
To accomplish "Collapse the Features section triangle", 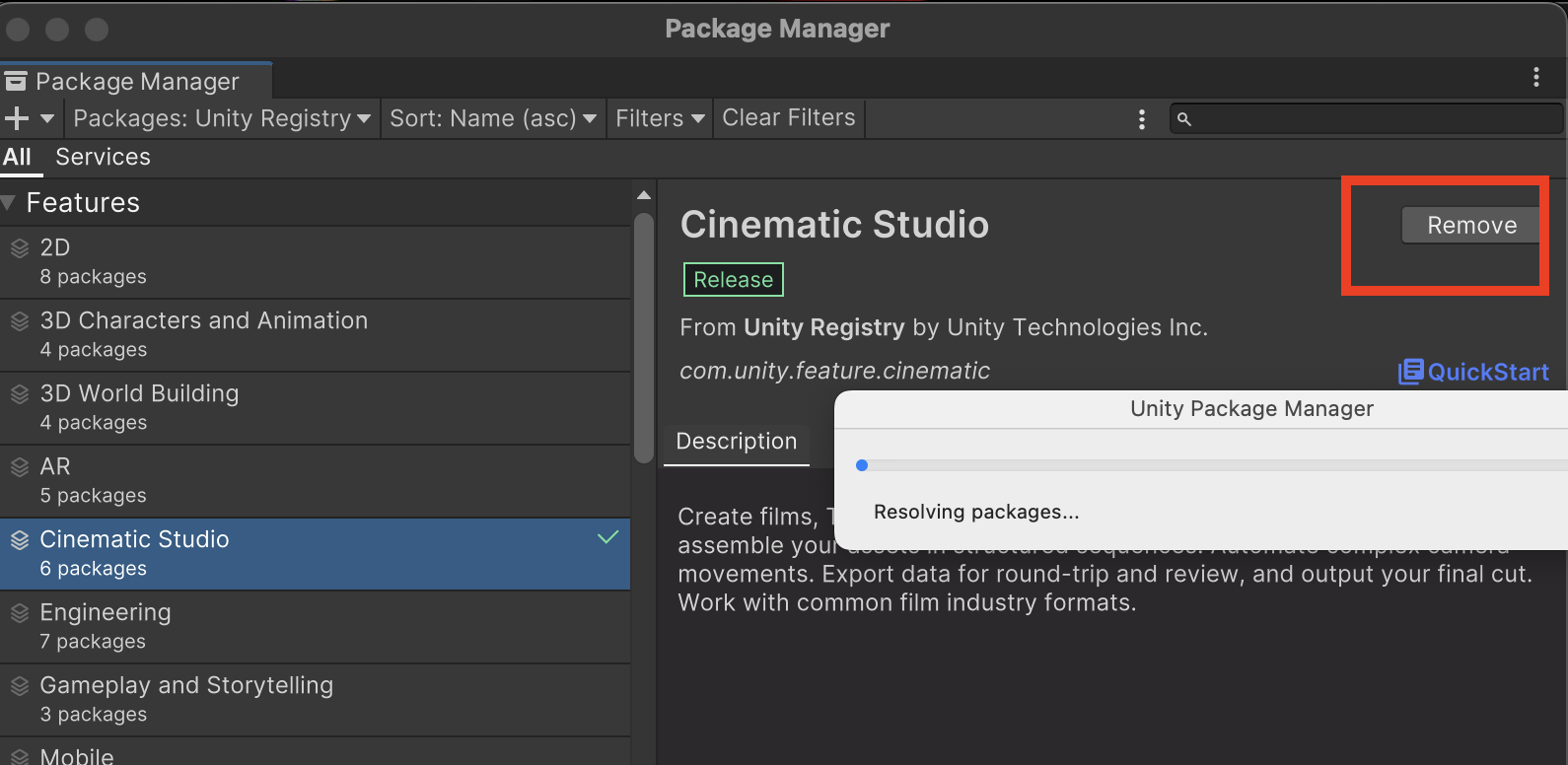I will [9, 203].
